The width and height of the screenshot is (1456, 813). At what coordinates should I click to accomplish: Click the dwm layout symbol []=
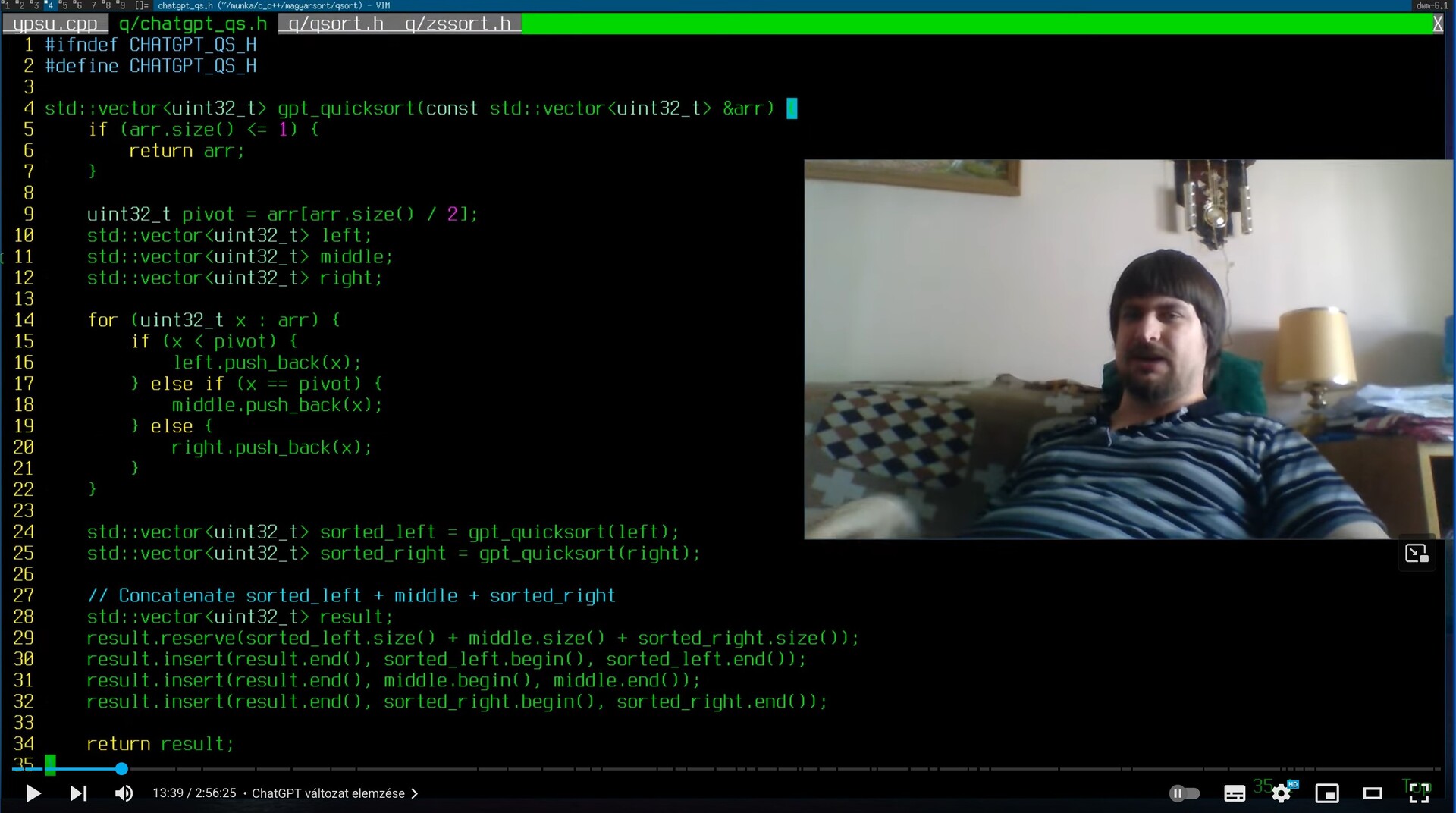(x=142, y=5)
